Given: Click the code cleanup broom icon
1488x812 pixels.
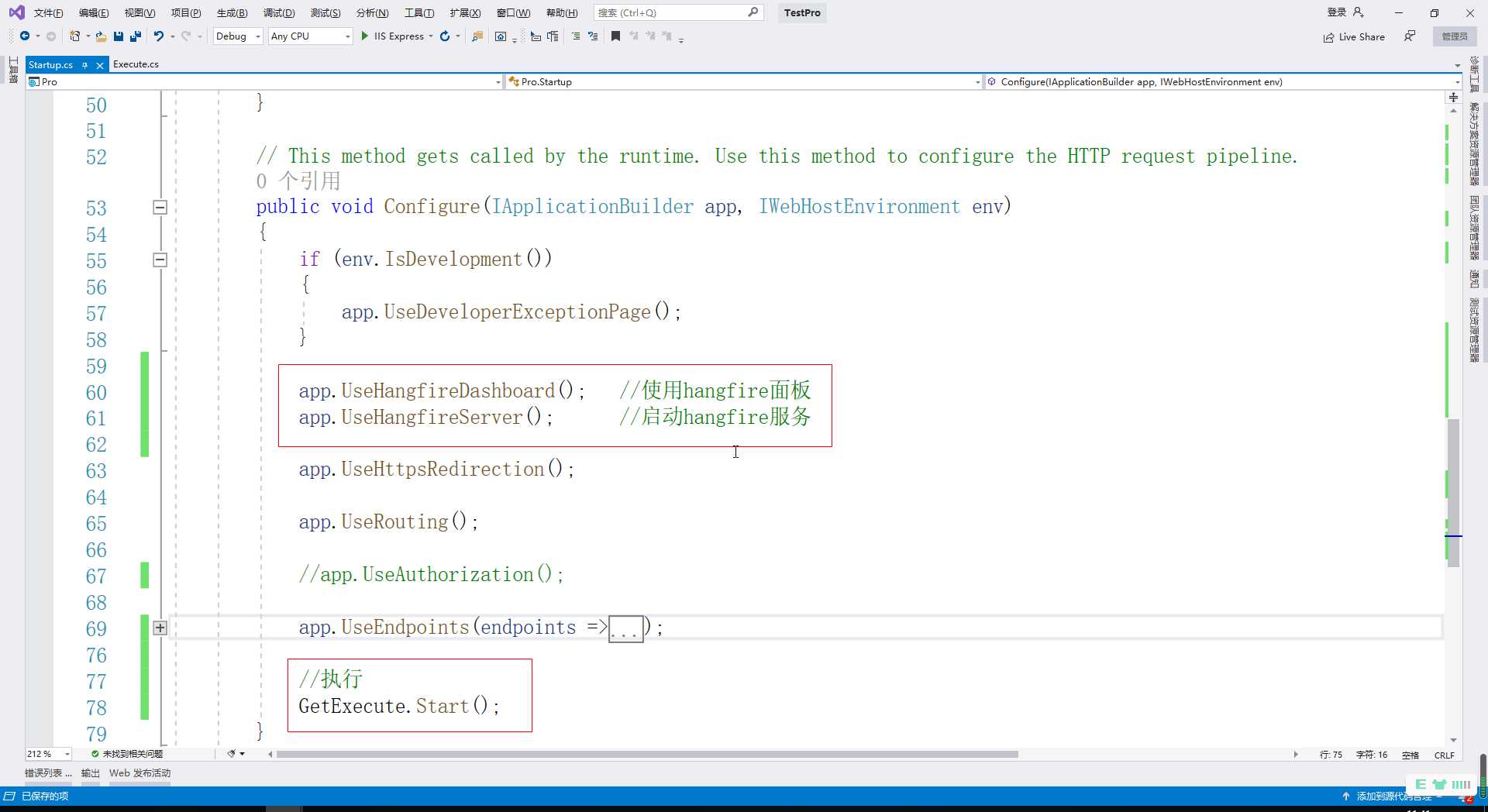Looking at the screenshot, I should (x=231, y=754).
